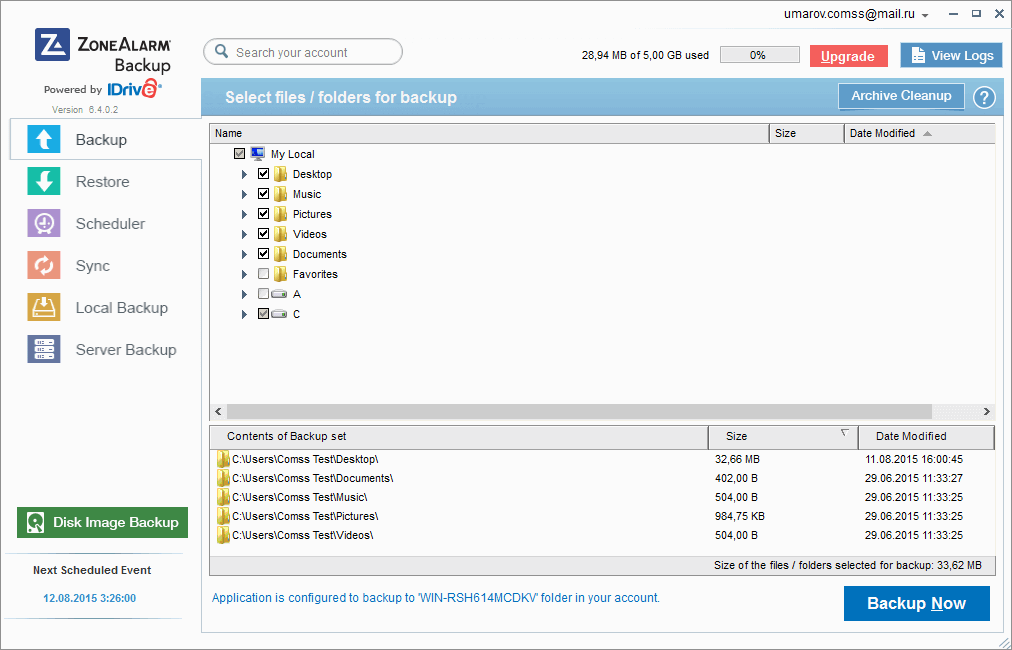This screenshot has width=1012, height=650.
Task: Expand the Music tree node
Action: (245, 194)
